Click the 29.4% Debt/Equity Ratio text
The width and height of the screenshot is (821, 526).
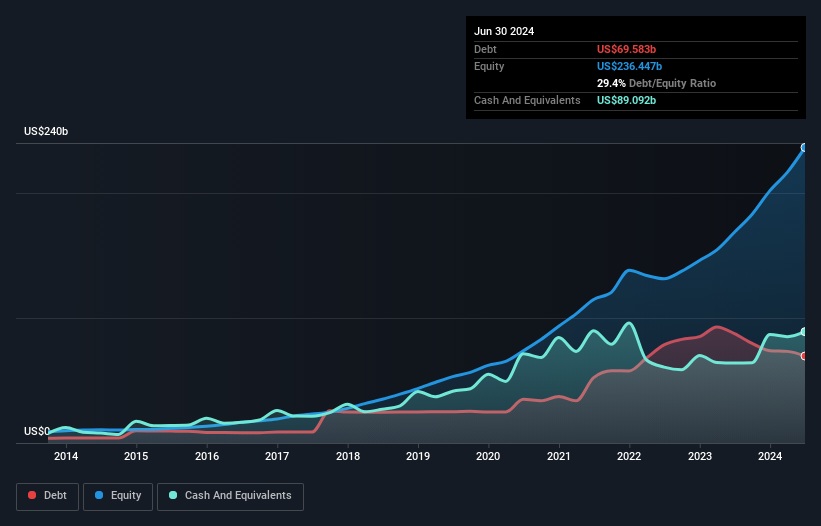click(x=656, y=83)
